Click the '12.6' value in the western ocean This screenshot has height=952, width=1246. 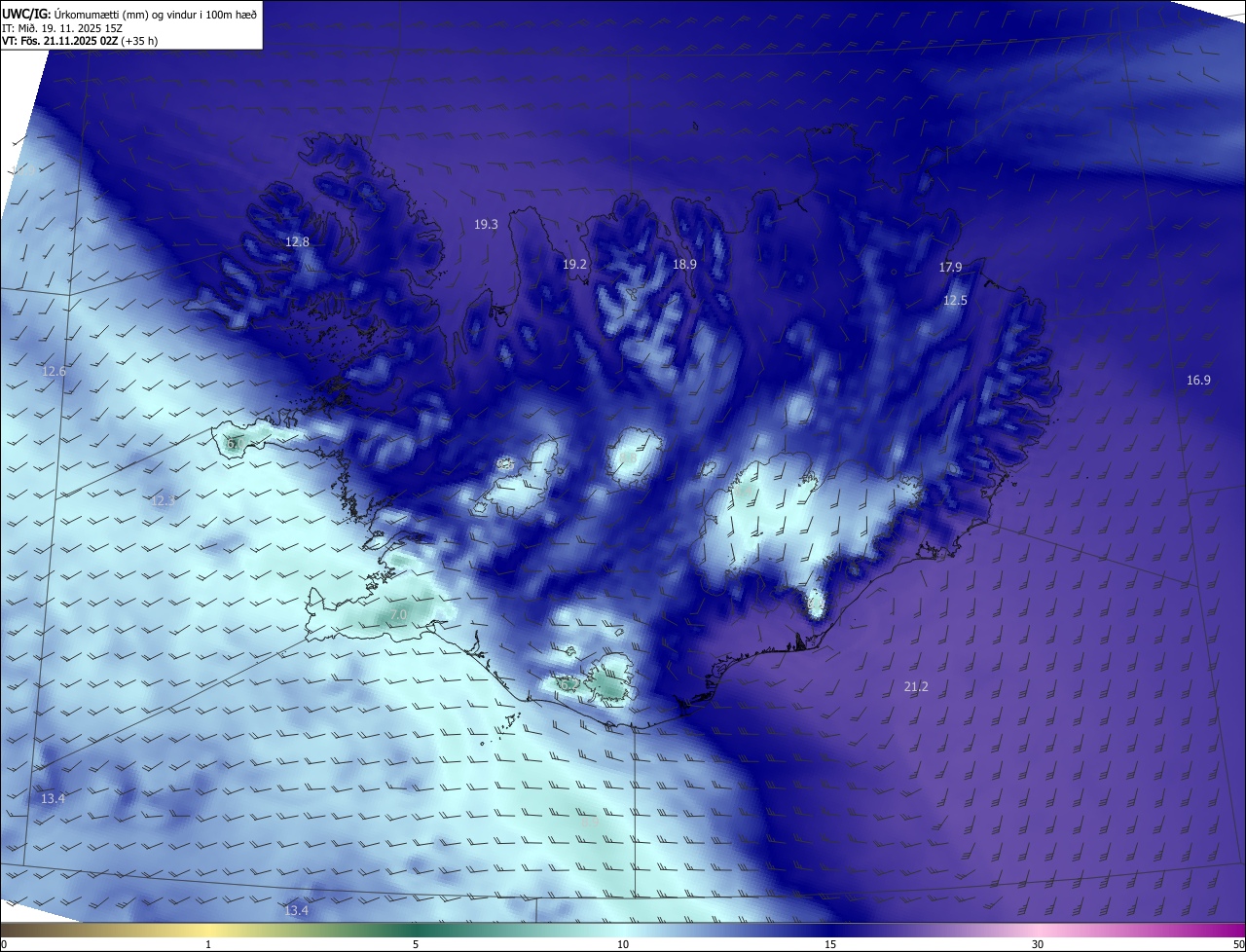[54, 371]
